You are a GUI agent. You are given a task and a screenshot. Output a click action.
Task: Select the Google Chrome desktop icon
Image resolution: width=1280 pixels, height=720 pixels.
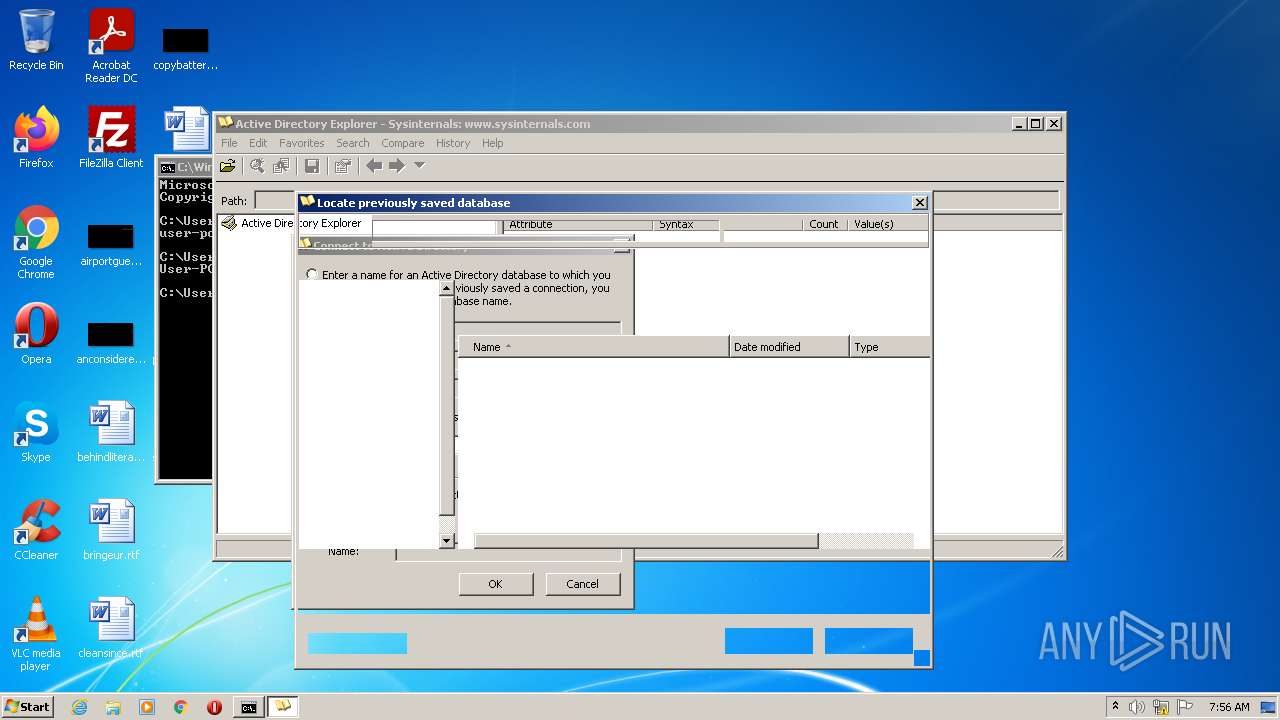(x=36, y=242)
